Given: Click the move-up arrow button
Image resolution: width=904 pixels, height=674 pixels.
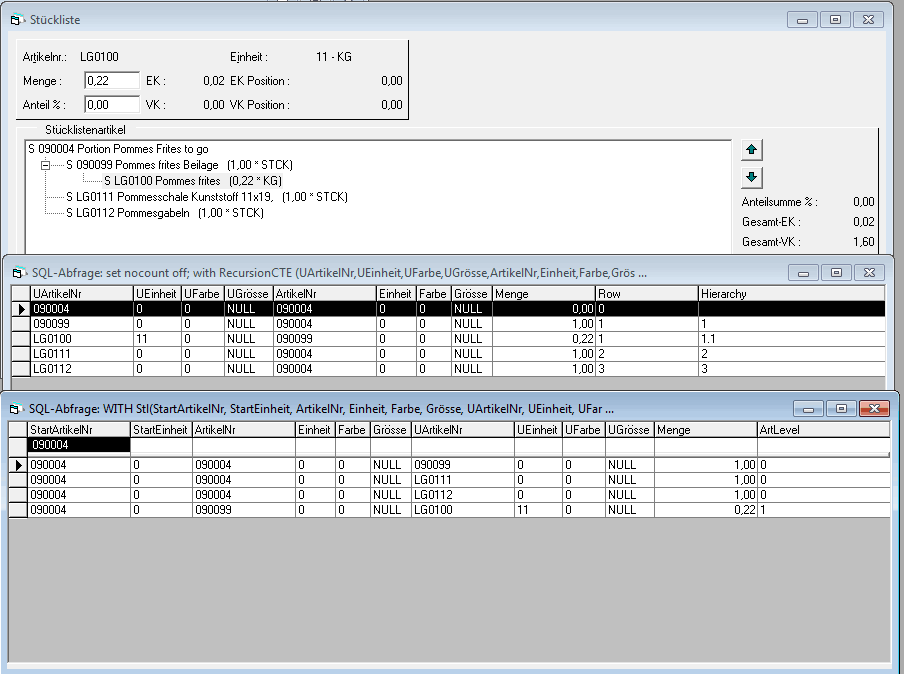Looking at the screenshot, I should click(x=752, y=150).
